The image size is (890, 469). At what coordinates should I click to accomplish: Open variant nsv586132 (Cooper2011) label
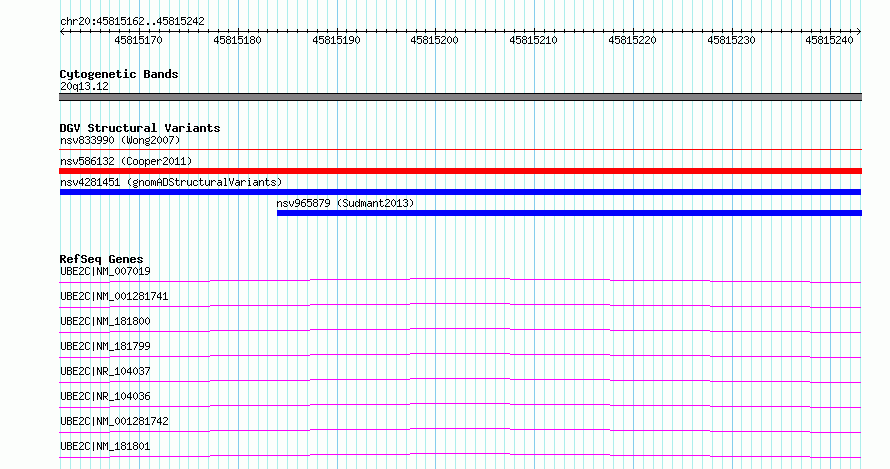pyautogui.click(x=126, y=161)
